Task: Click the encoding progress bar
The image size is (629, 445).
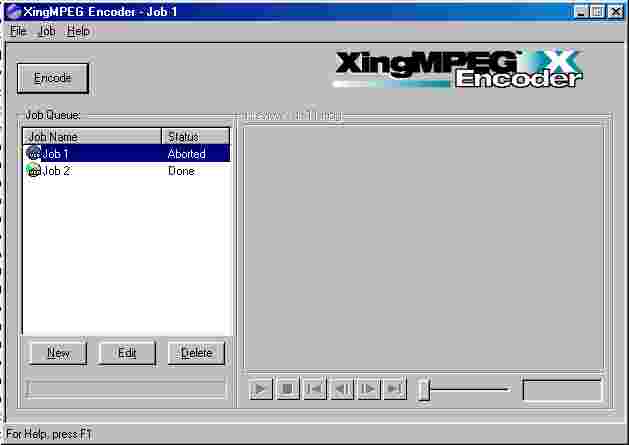Action: (x=126, y=389)
